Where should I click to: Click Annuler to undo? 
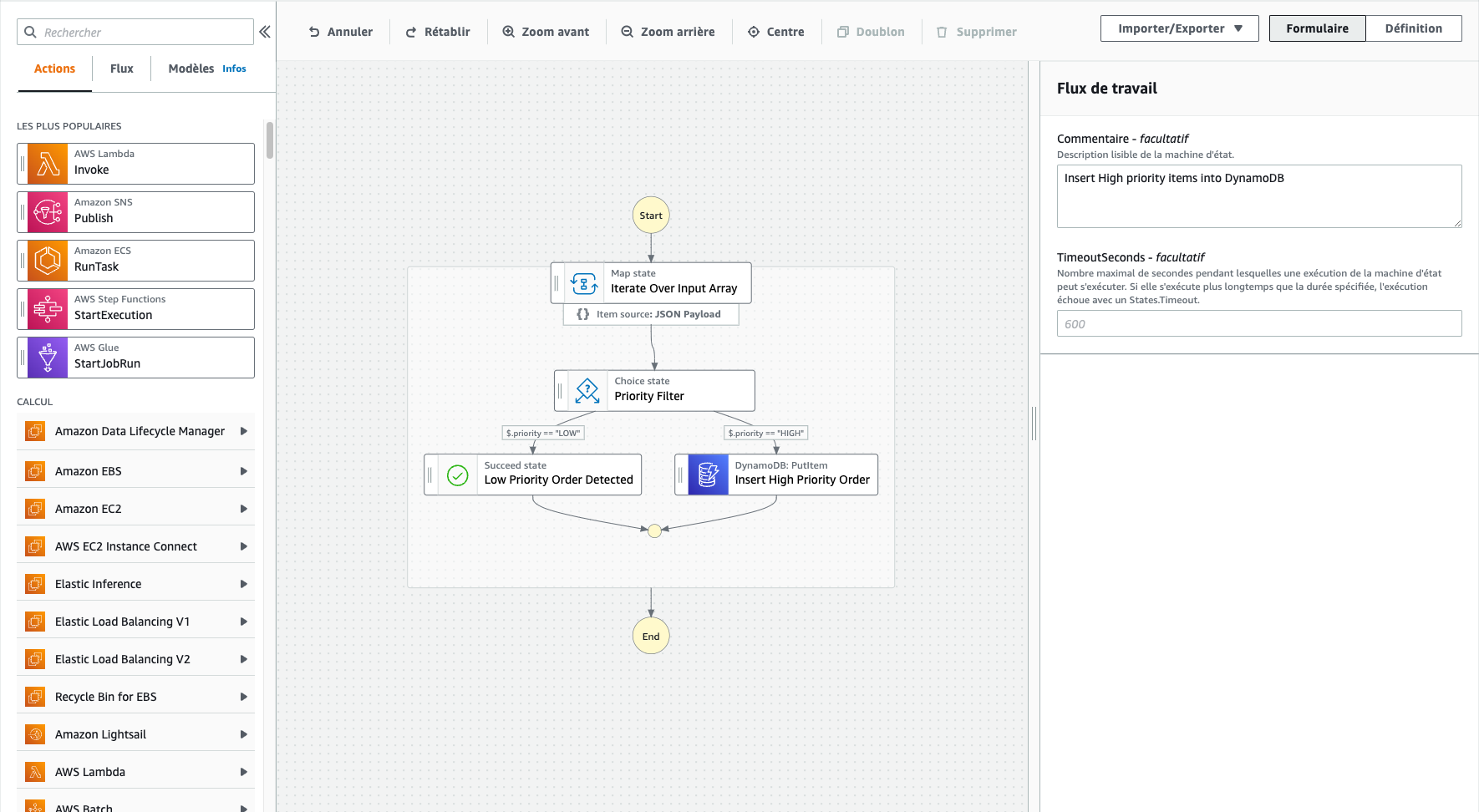point(341,32)
